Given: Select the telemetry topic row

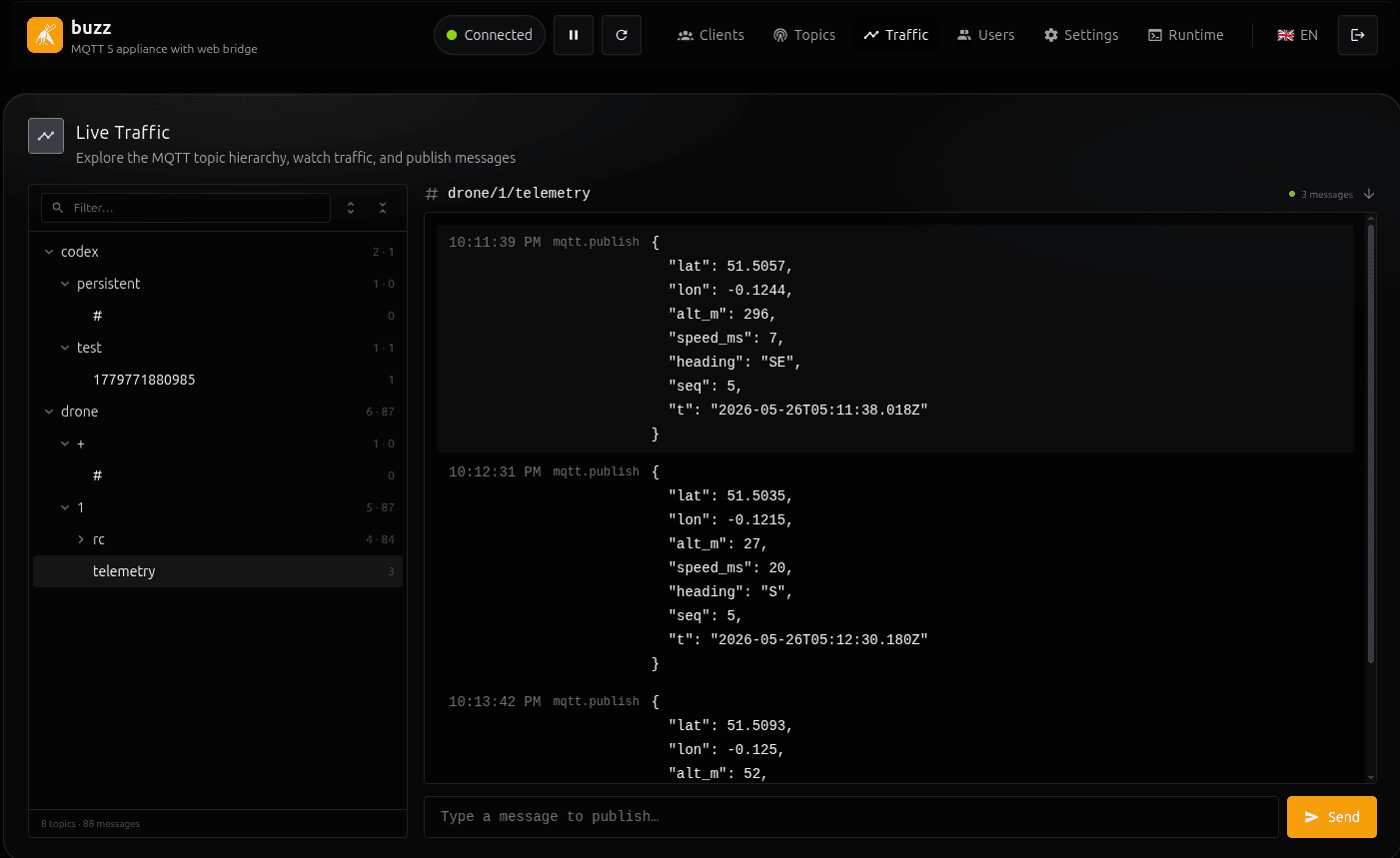Looking at the screenshot, I should pos(218,571).
